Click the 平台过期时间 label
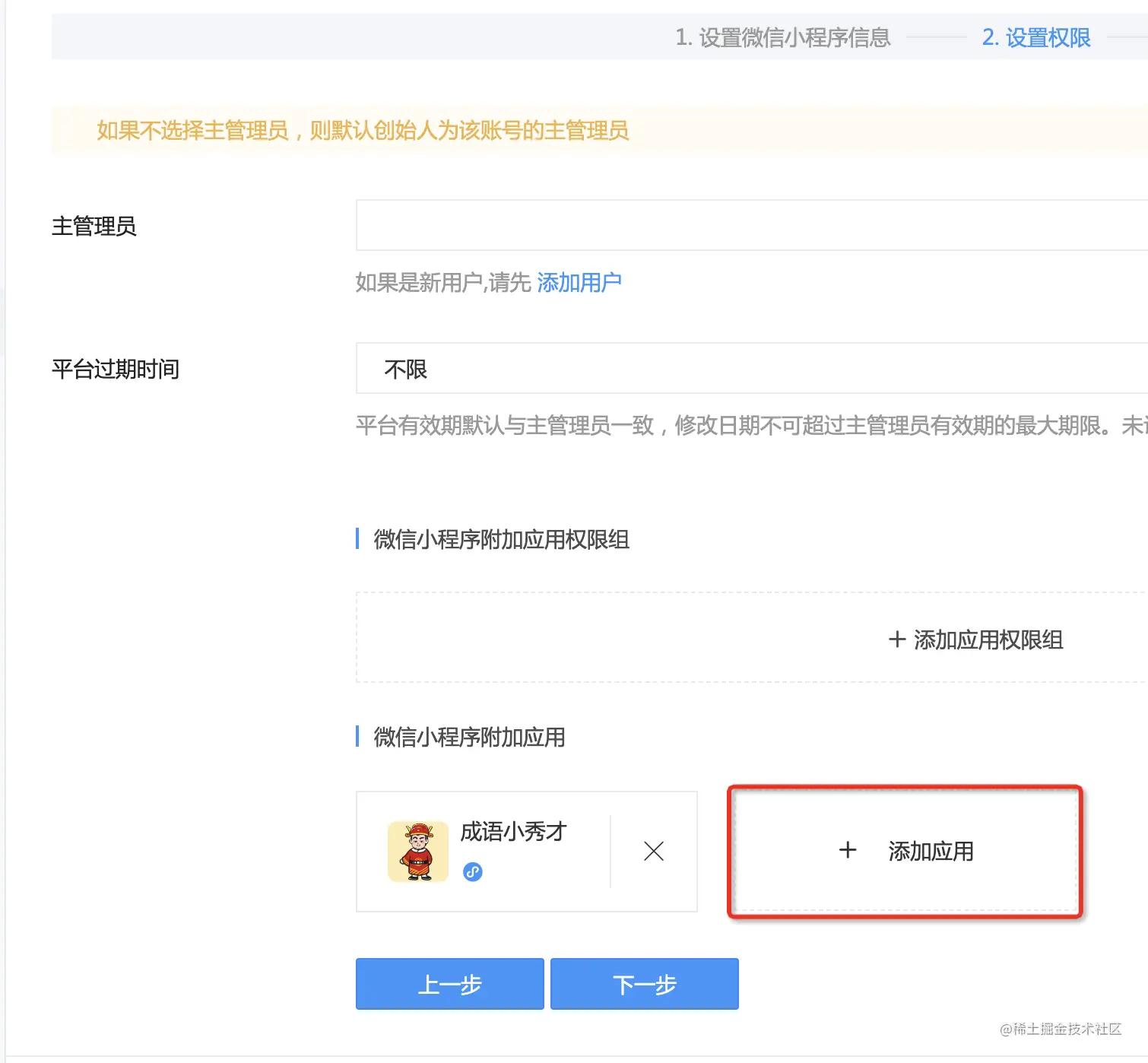This screenshot has height=1063, width=1148. (116, 369)
